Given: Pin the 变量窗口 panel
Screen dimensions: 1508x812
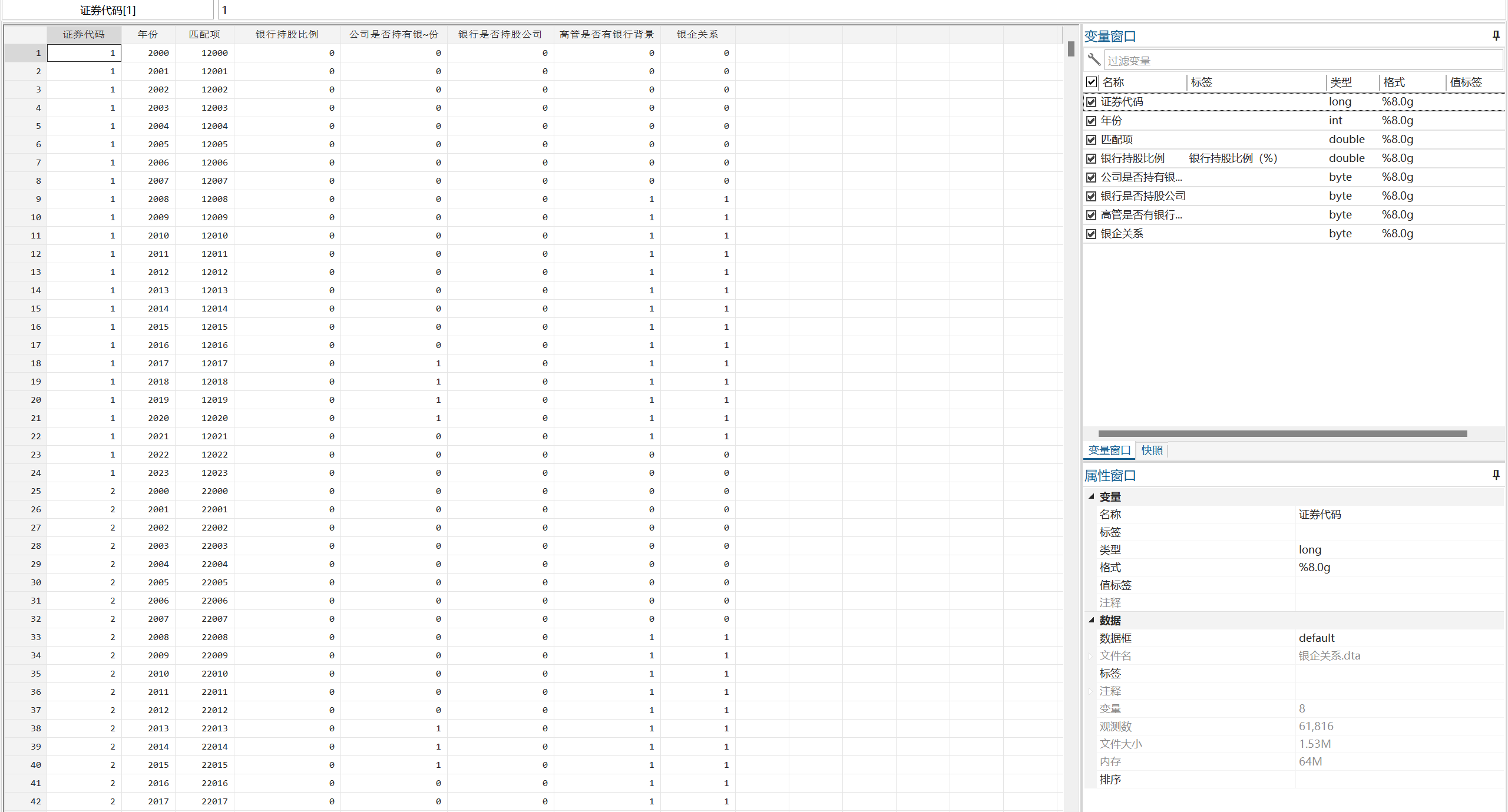Looking at the screenshot, I should click(x=1495, y=36).
